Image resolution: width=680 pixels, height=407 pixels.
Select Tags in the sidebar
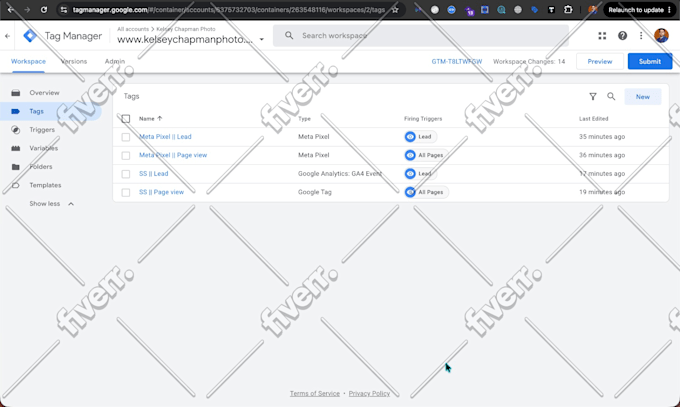click(36, 112)
